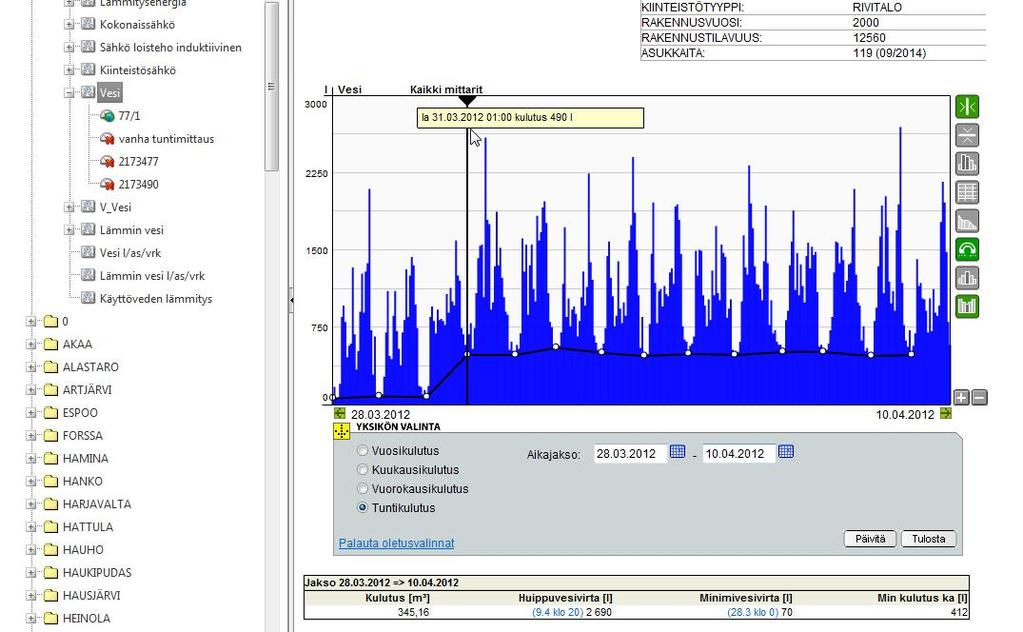Expand the AKAA folder
The image size is (1023, 632).
(x=31, y=344)
